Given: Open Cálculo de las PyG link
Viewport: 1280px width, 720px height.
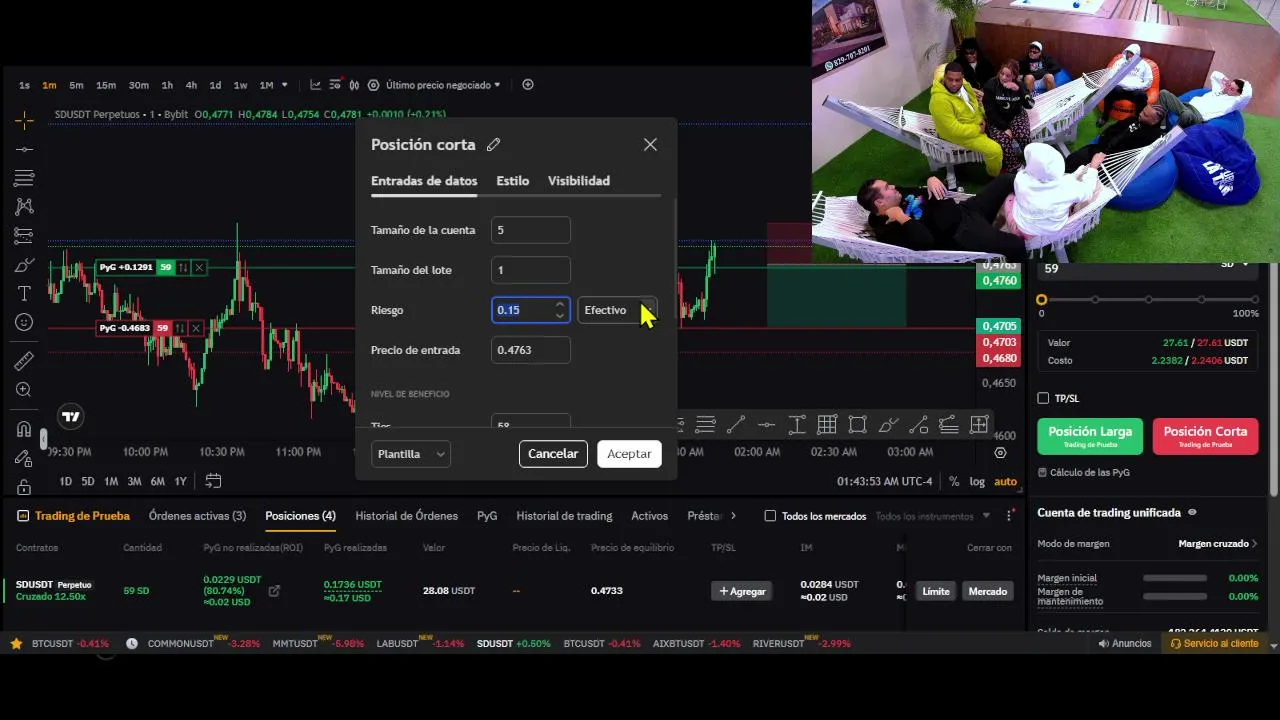Looking at the screenshot, I should tap(1084, 472).
